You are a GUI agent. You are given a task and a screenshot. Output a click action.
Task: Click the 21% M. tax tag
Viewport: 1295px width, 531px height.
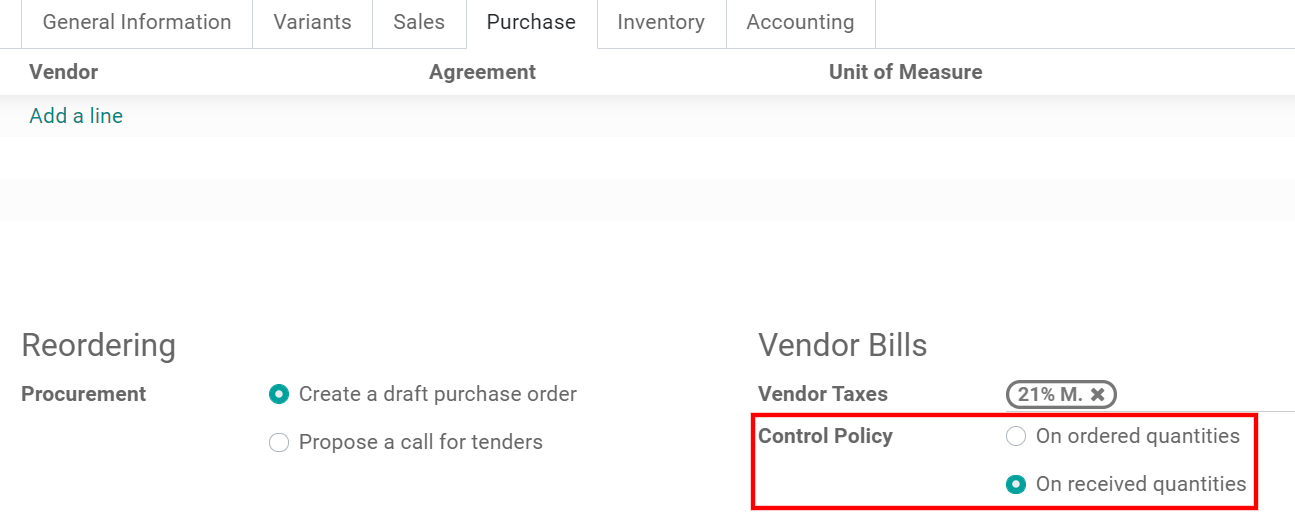tap(1050, 395)
